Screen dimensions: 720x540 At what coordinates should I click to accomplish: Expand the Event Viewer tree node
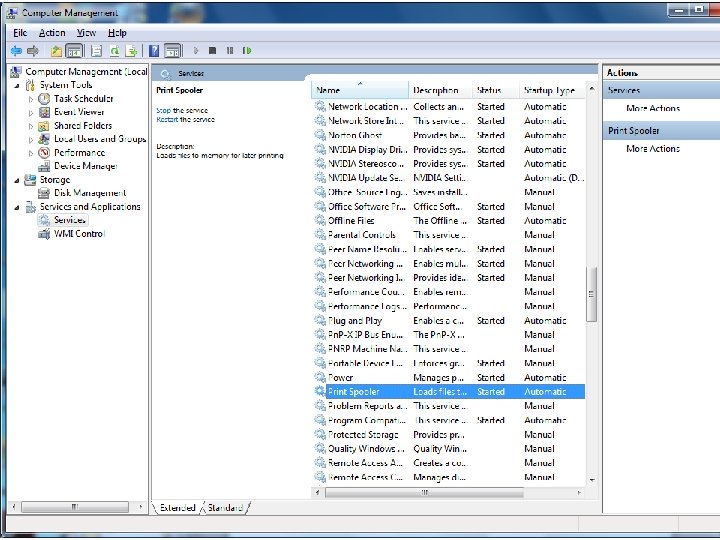31,112
